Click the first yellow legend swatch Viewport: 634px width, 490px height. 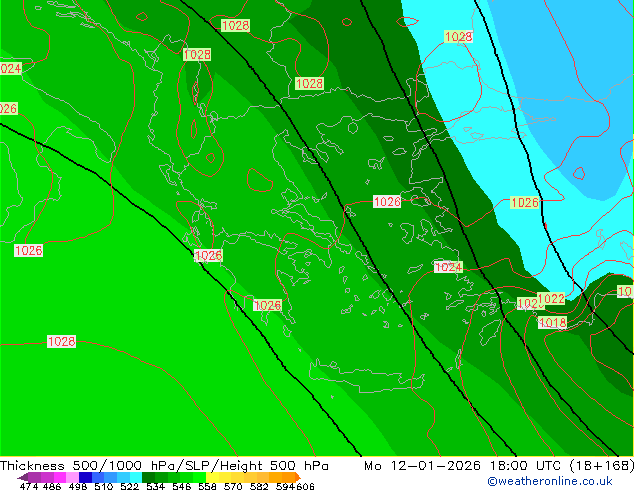tap(212, 477)
